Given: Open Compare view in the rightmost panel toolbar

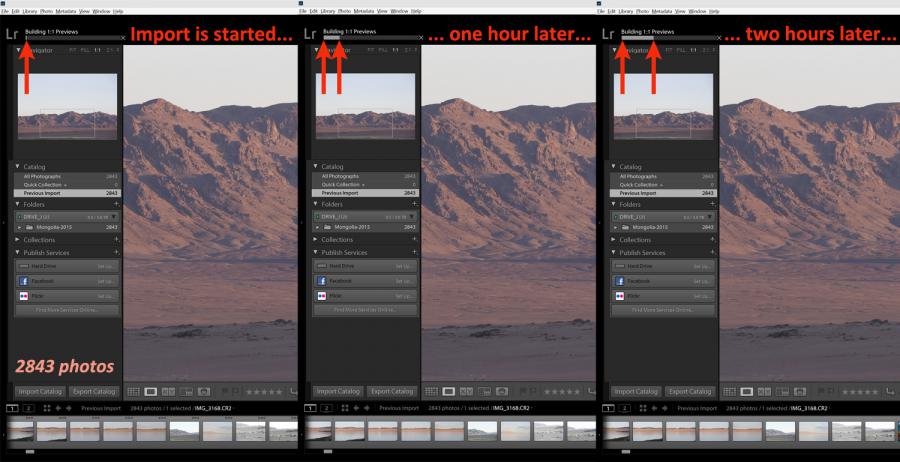Looking at the screenshot, I should [765, 391].
